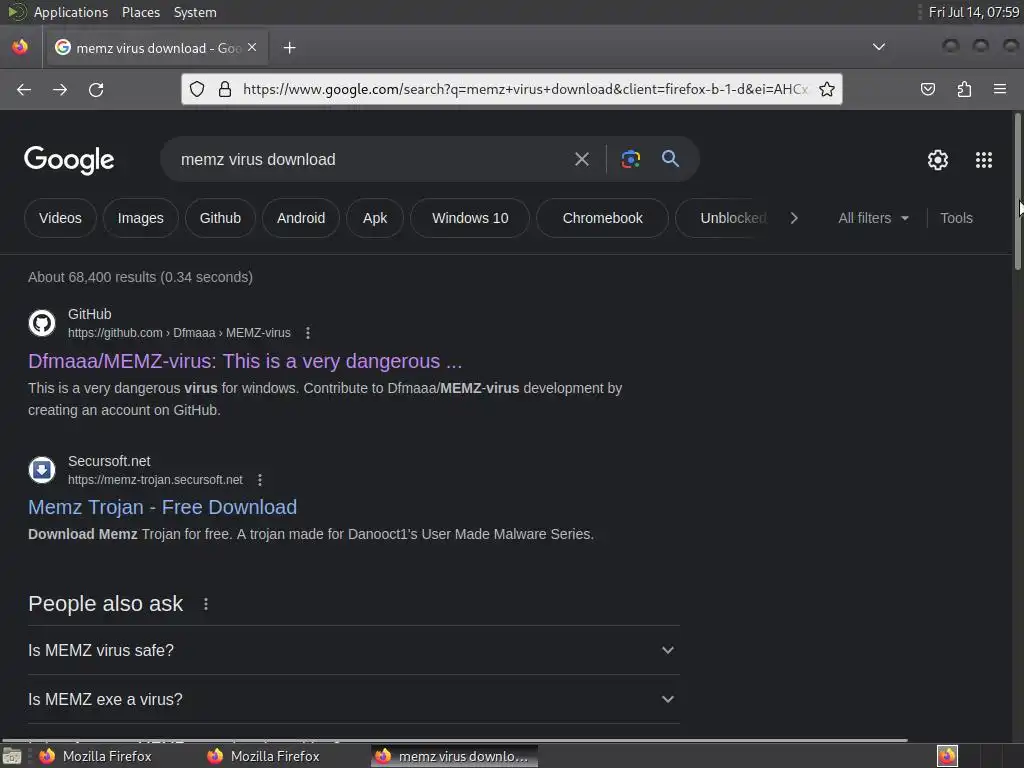Image resolution: width=1024 pixels, height=768 pixels.
Task: Click the 'People also ask' heading
Action: click(106, 604)
